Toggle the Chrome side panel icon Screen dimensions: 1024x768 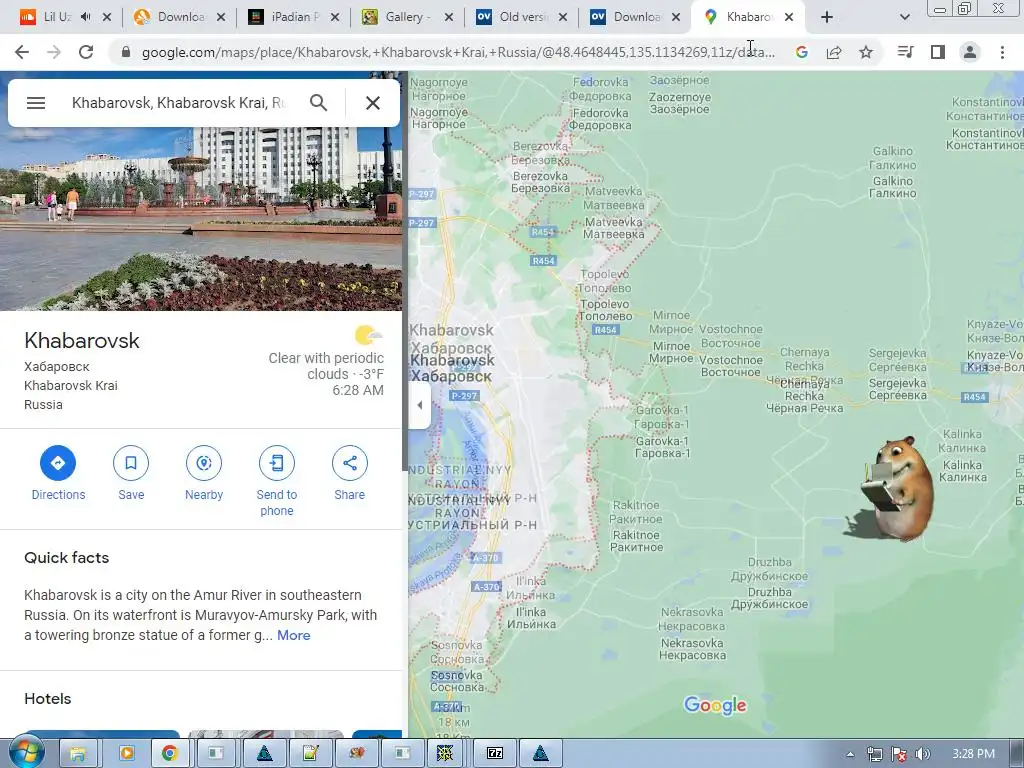[x=938, y=52]
